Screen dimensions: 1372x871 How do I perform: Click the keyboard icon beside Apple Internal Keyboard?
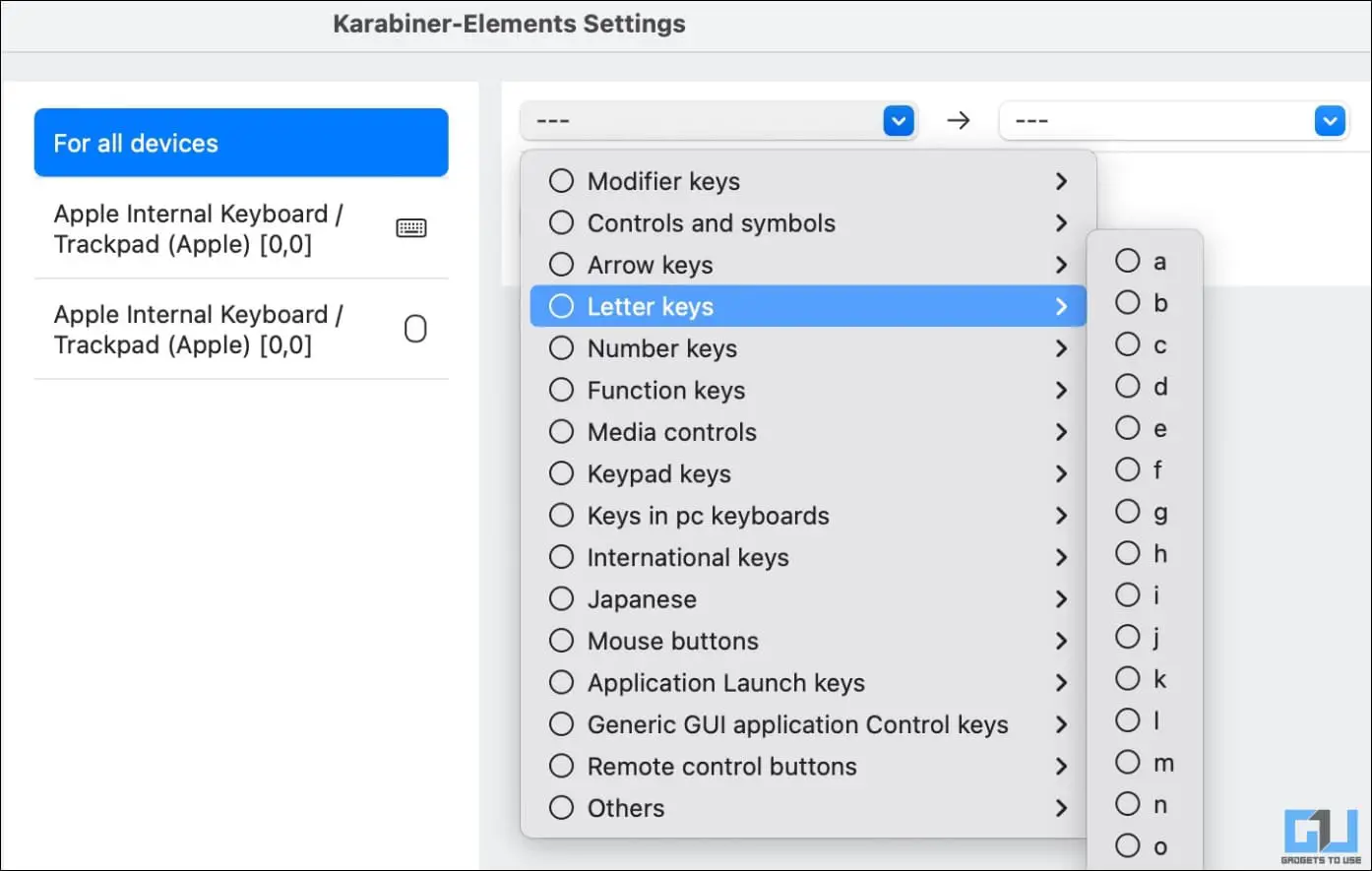[x=411, y=228]
